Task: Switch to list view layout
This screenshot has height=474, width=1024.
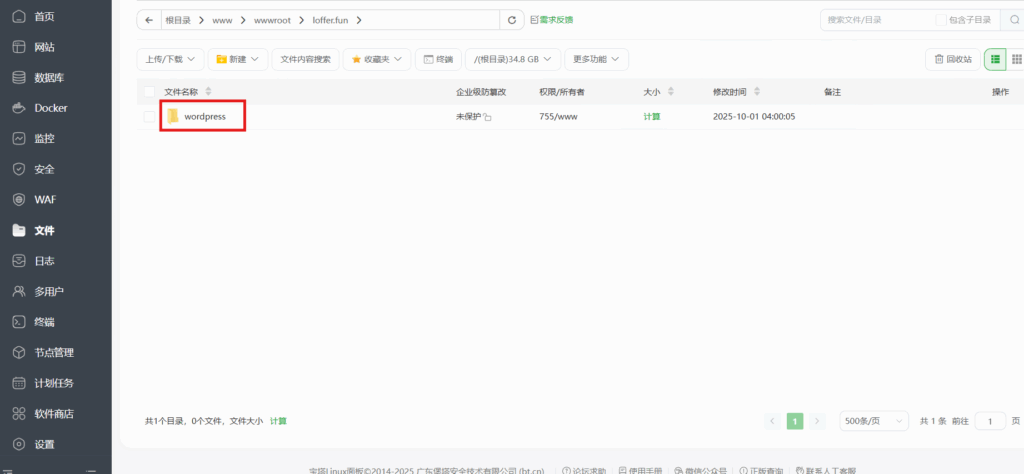Action: click(995, 59)
